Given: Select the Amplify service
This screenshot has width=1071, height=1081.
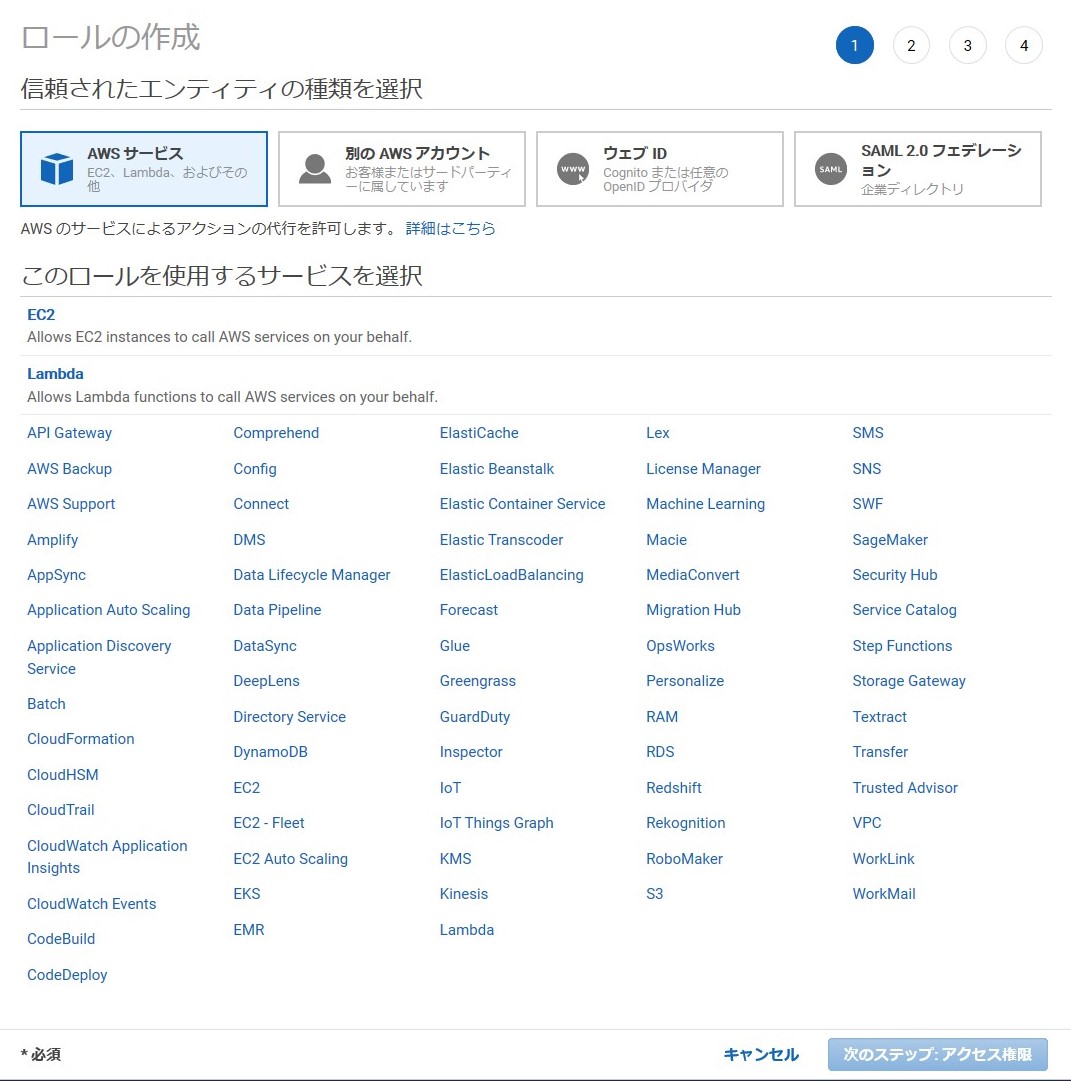Looking at the screenshot, I should point(52,540).
